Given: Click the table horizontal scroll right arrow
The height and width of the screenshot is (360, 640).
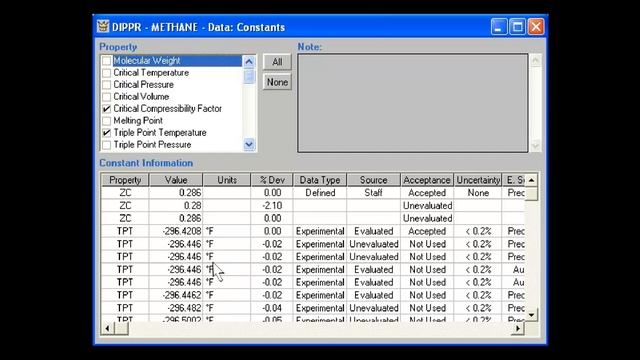Looking at the screenshot, I should [518, 328].
